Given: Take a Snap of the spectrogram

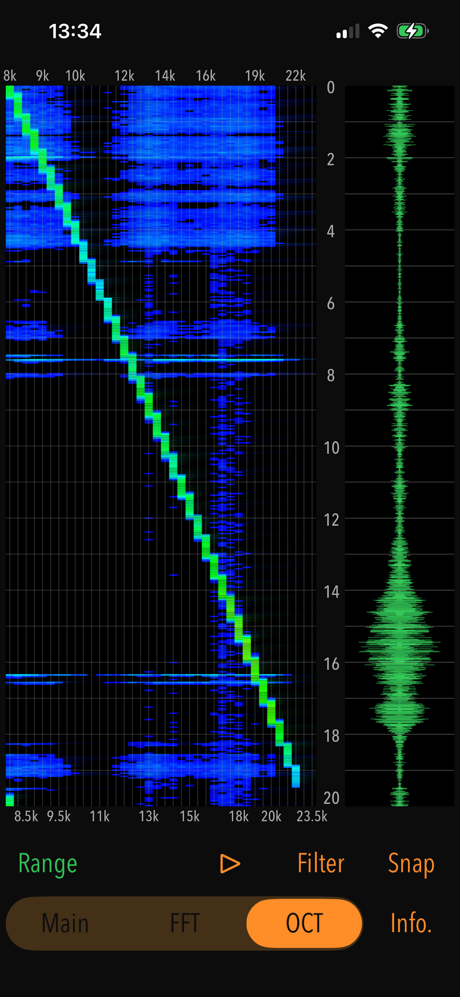Looking at the screenshot, I should click(x=411, y=863).
